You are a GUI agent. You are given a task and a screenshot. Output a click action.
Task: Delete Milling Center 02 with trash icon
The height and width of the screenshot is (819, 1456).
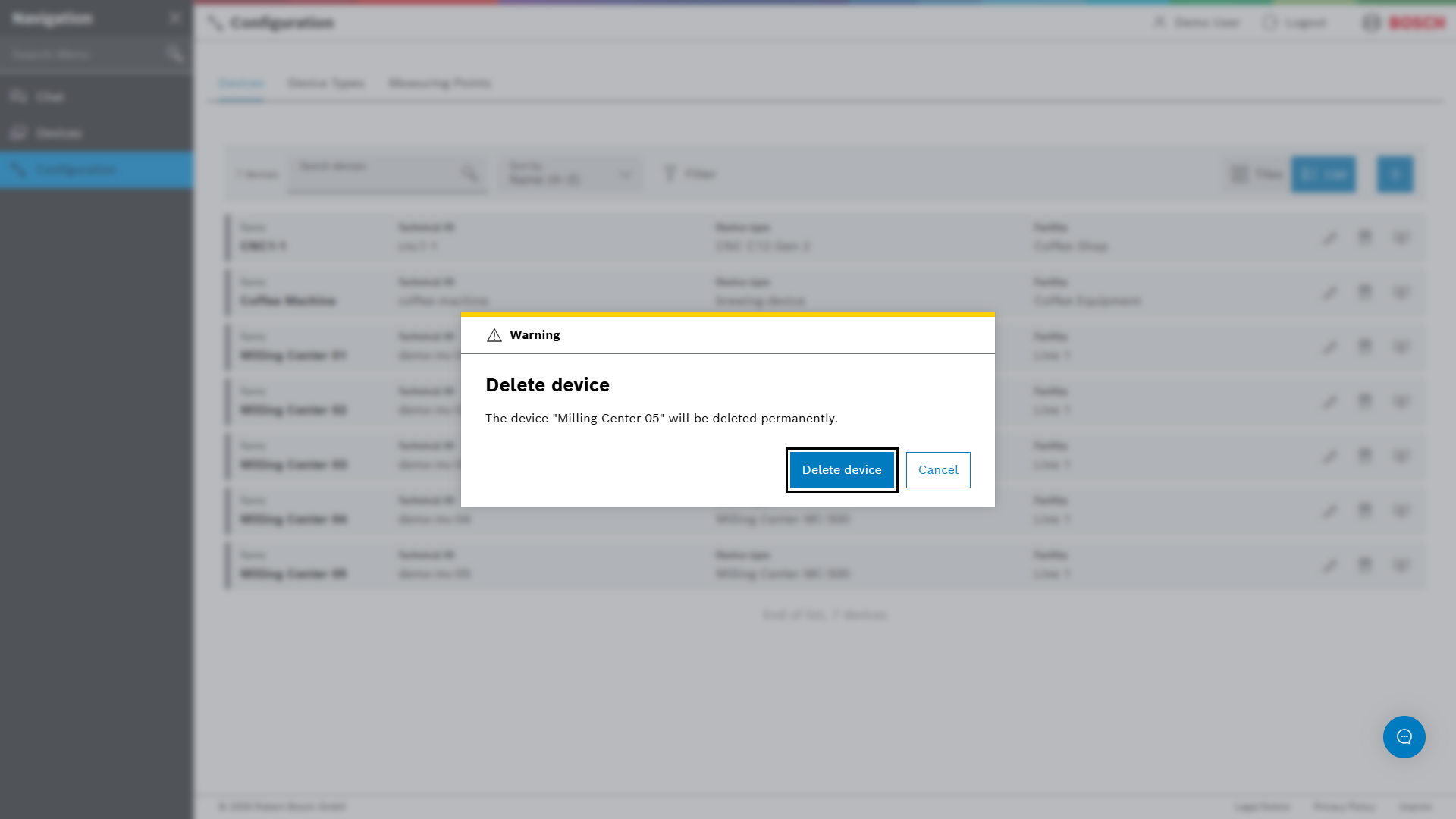(x=1365, y=401)
